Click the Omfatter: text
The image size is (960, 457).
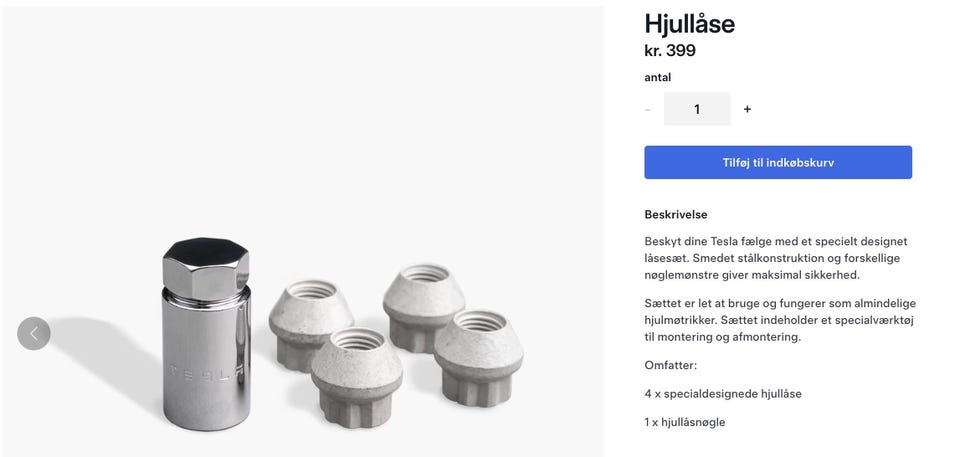pos(670,365)
